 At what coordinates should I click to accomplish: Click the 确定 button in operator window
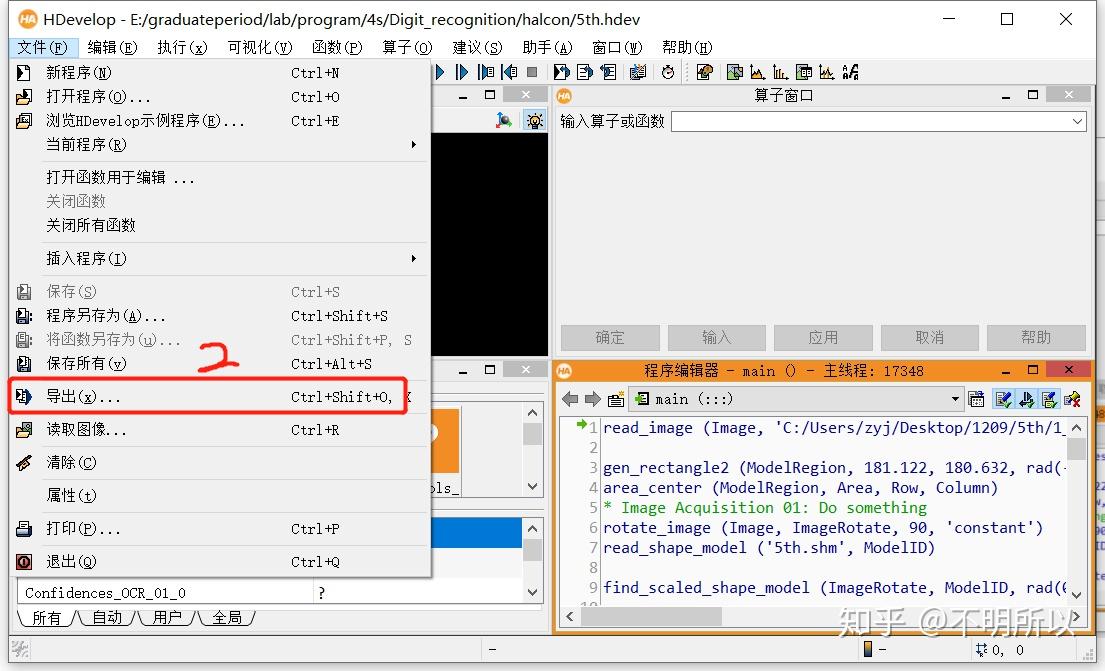pos(610,338)
